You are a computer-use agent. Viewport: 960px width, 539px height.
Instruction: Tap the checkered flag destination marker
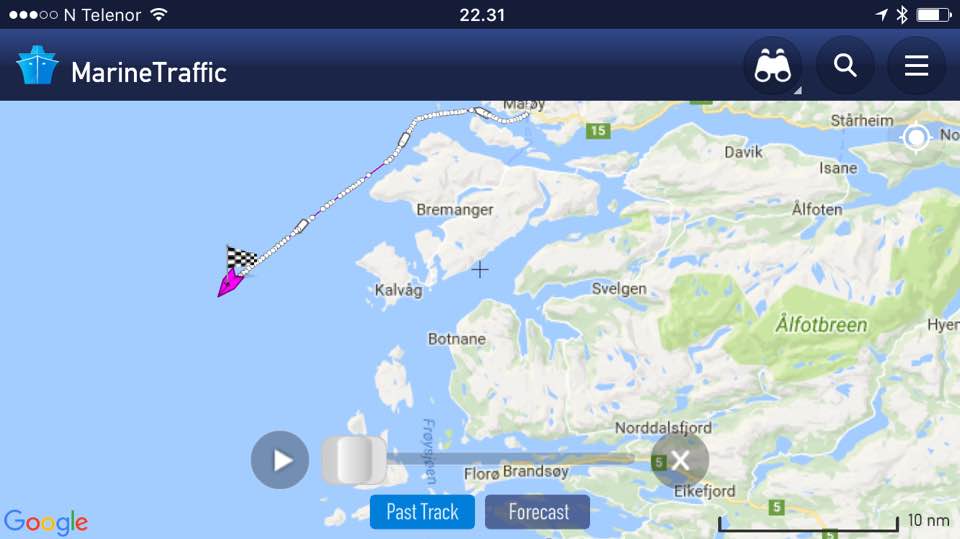pyautogui.click(x=241, y=257)
